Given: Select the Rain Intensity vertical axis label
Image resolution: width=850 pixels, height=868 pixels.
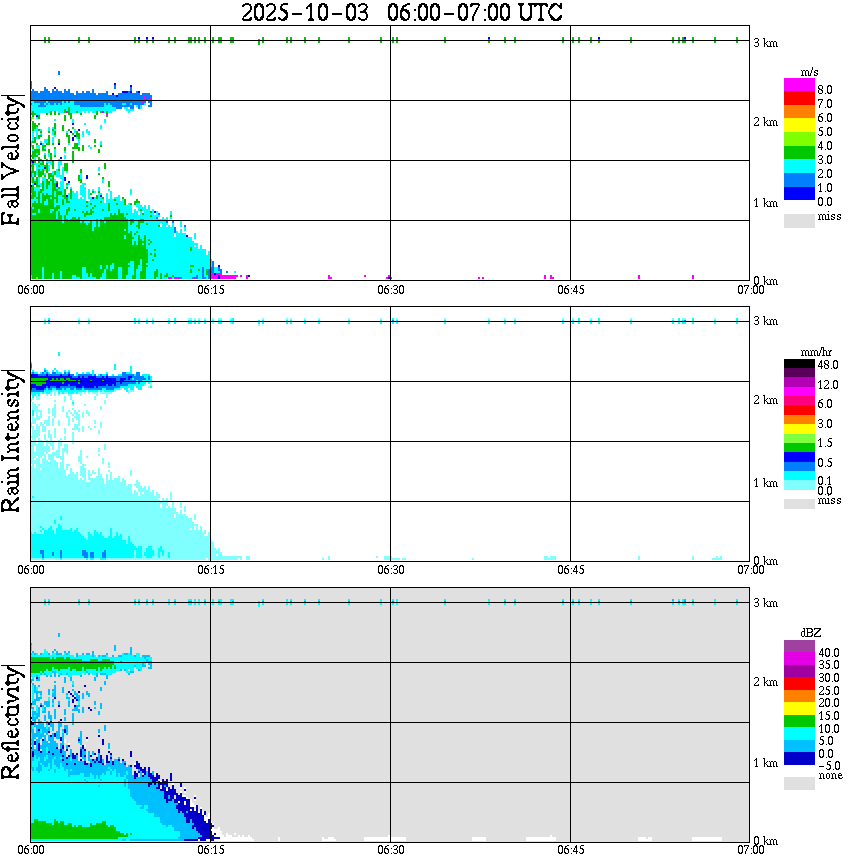Looking at the screenshot, I should point(12,441).
